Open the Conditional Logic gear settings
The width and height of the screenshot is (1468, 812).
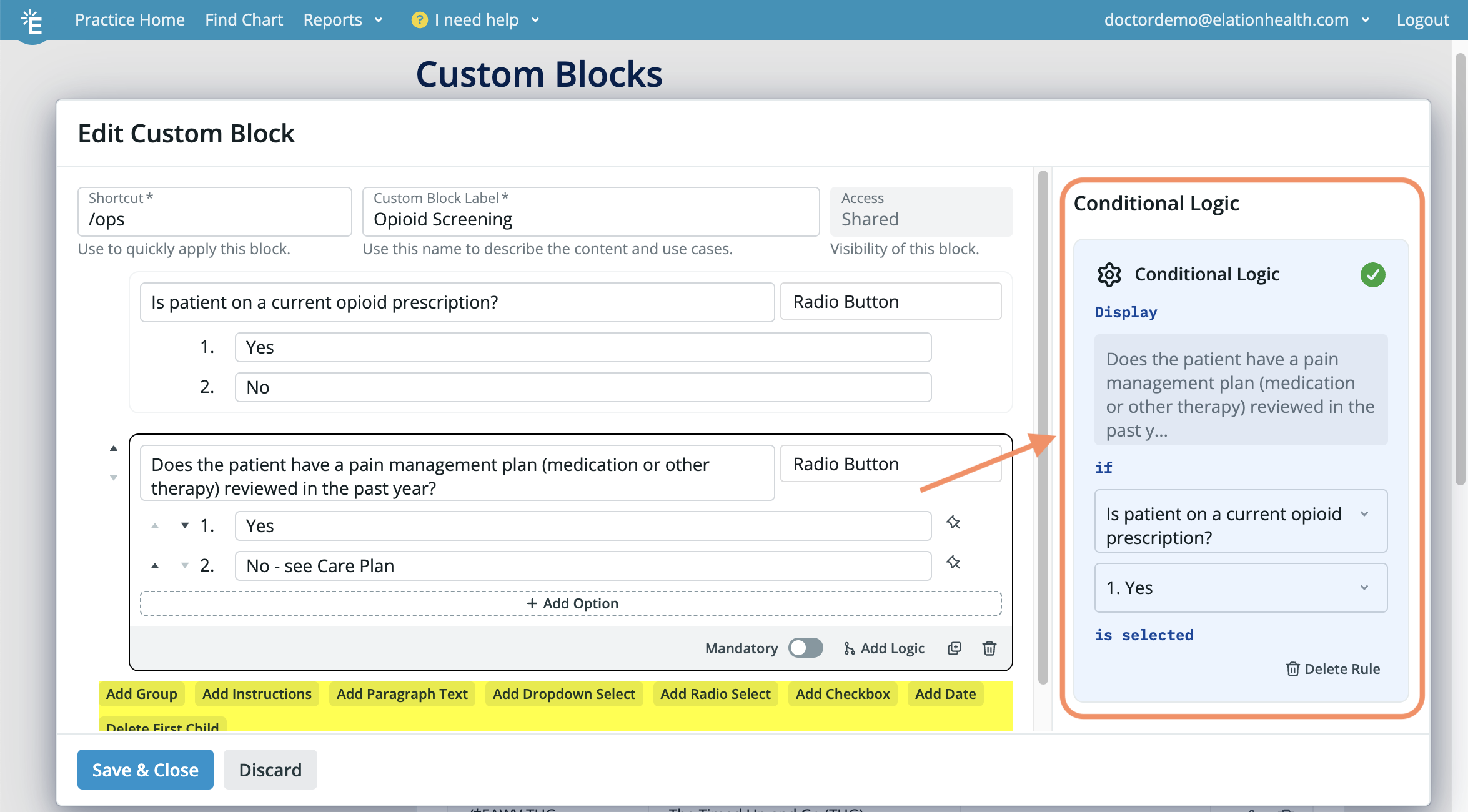tap(1110, 274)
